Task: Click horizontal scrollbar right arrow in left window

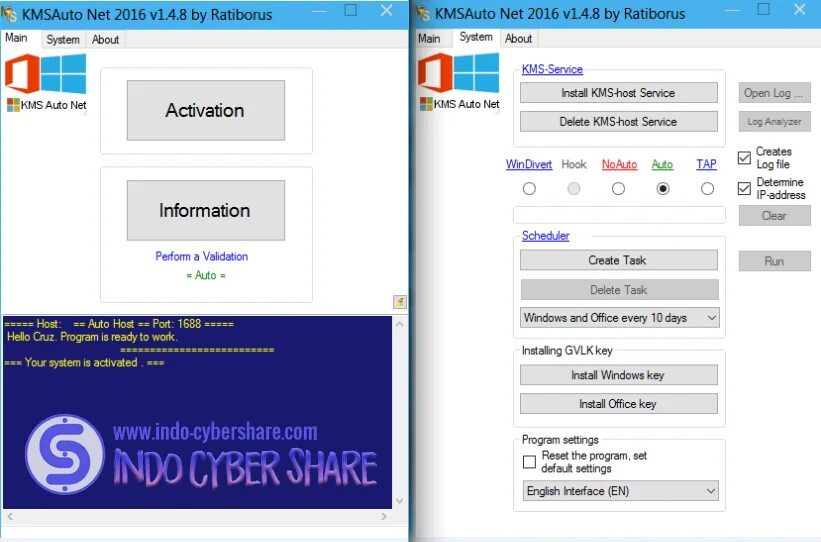Action: [x=384, y=516]
